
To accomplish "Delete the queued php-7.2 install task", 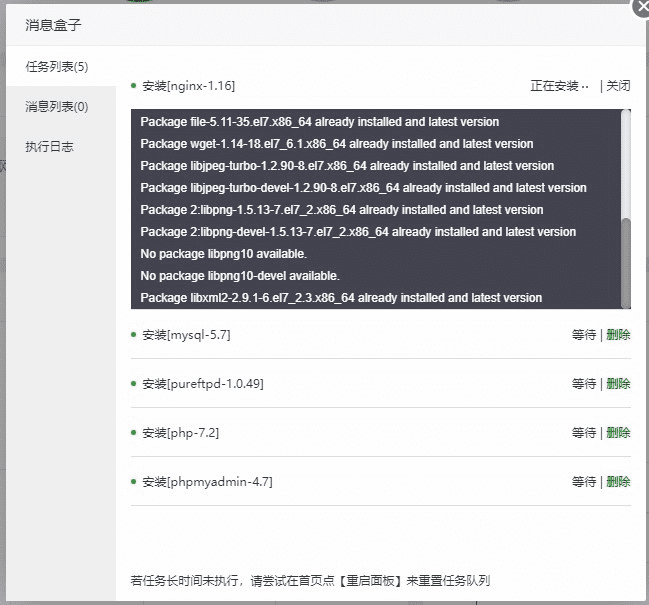I will pos(618,433).
